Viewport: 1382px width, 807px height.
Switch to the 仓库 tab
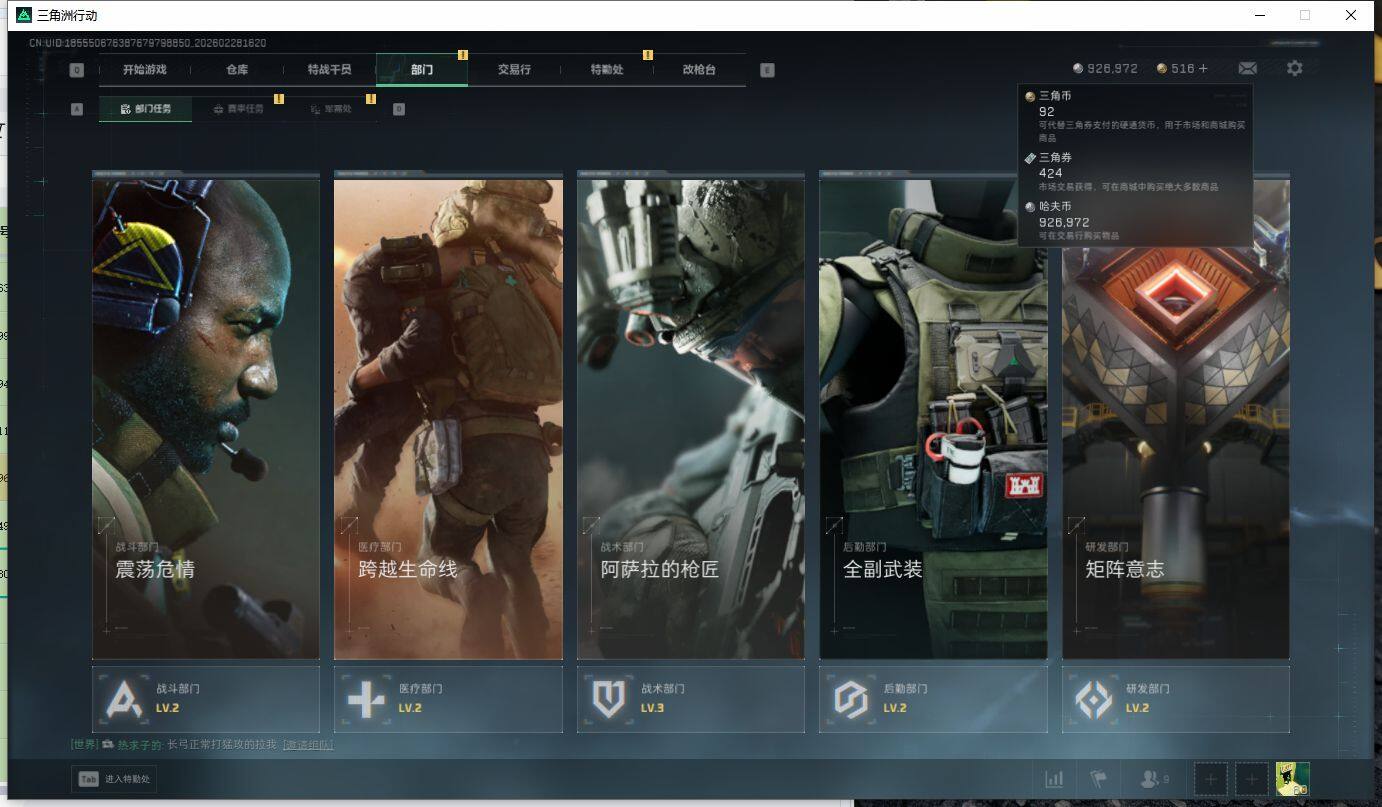(x=237, y=70)
